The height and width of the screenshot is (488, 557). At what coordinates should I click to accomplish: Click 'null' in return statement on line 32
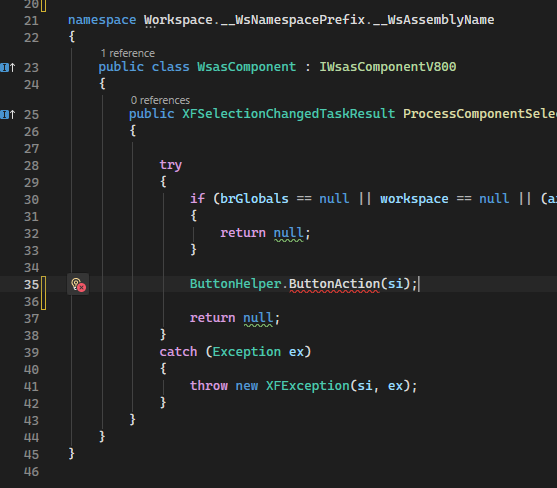pyautogui.click(x=288, y=233)
